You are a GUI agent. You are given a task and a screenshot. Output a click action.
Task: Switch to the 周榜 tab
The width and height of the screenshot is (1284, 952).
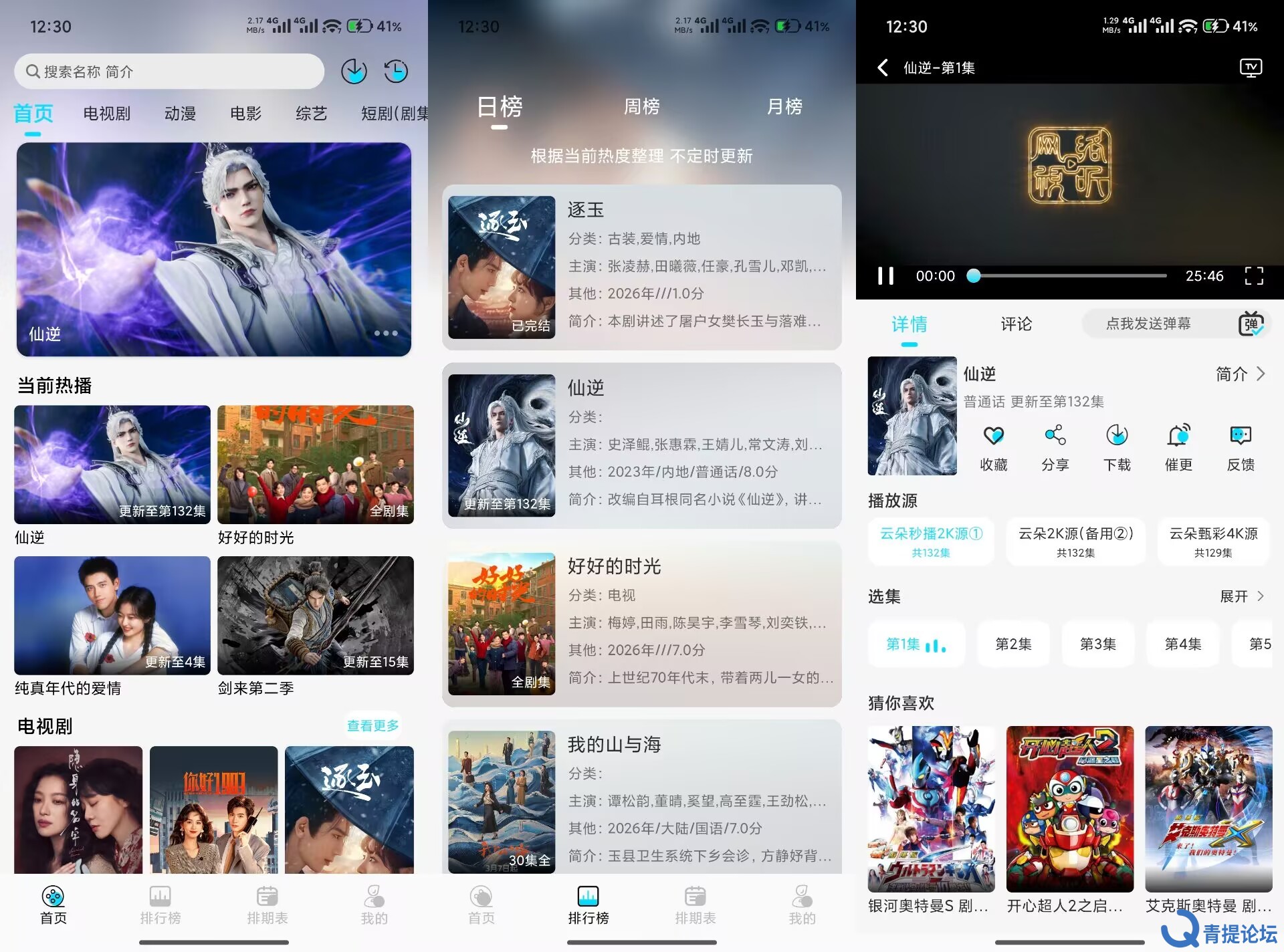641,106
